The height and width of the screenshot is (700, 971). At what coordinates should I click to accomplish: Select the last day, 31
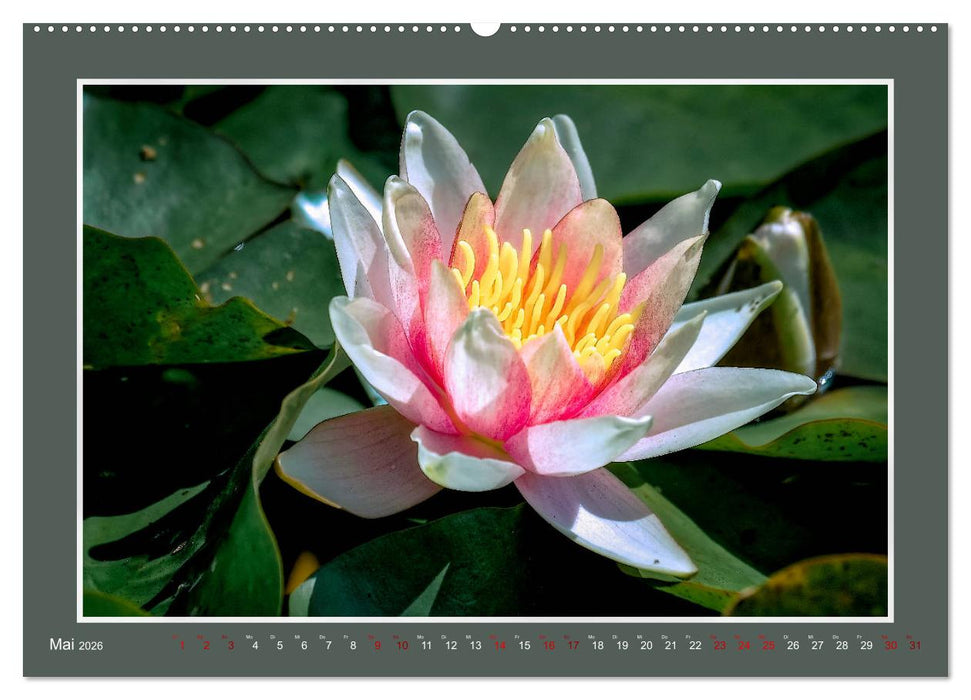(915, 646)
